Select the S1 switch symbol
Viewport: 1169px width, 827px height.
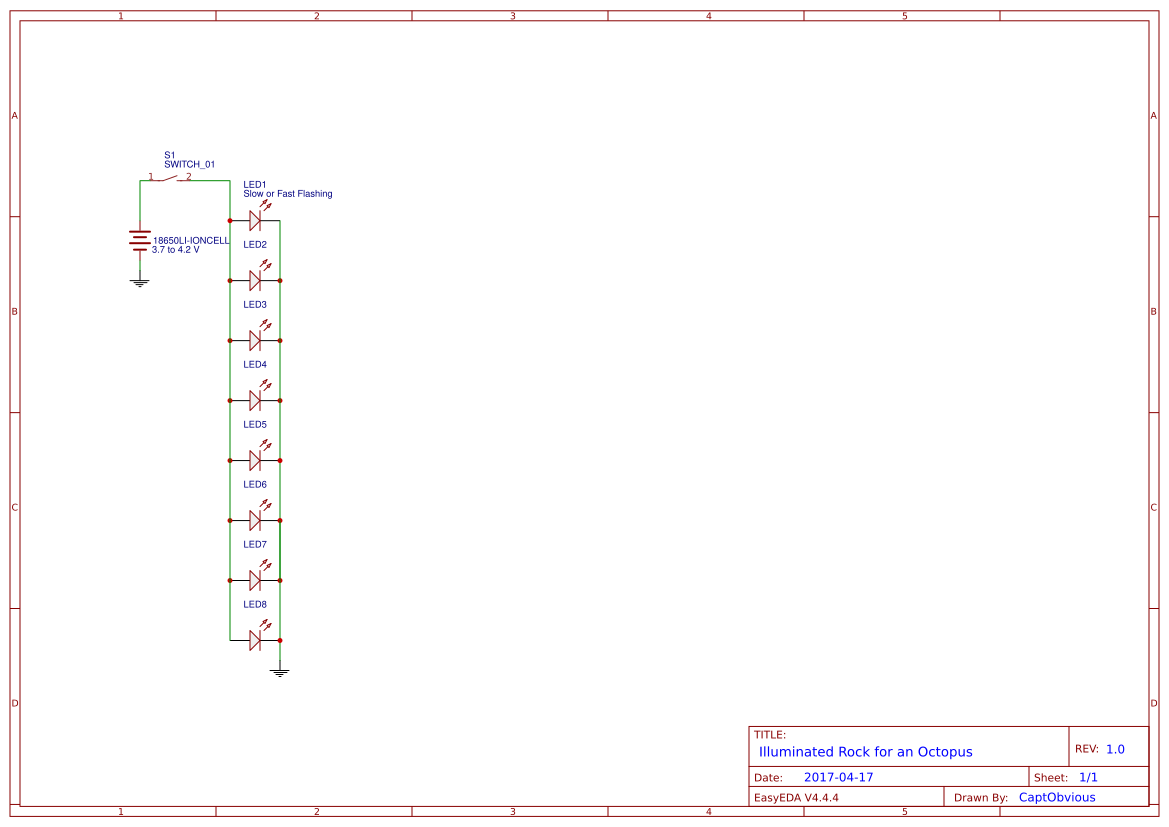click(170, 178)
